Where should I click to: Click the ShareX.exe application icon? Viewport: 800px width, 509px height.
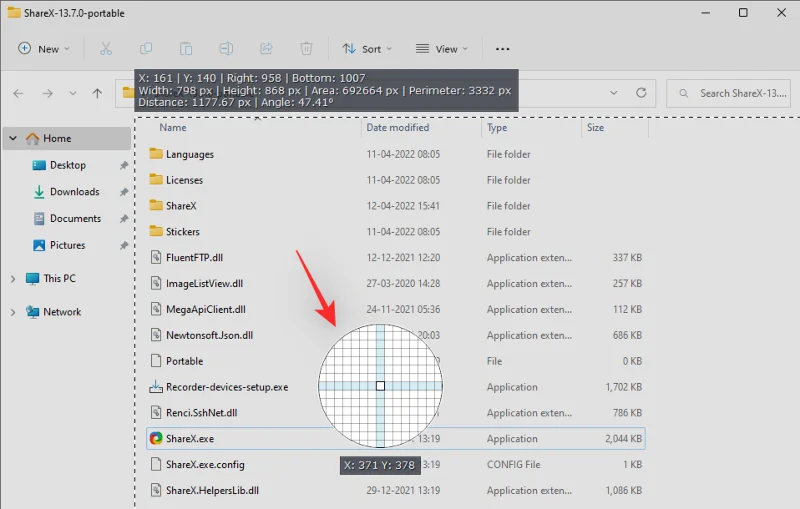click(x=156, y=438)
